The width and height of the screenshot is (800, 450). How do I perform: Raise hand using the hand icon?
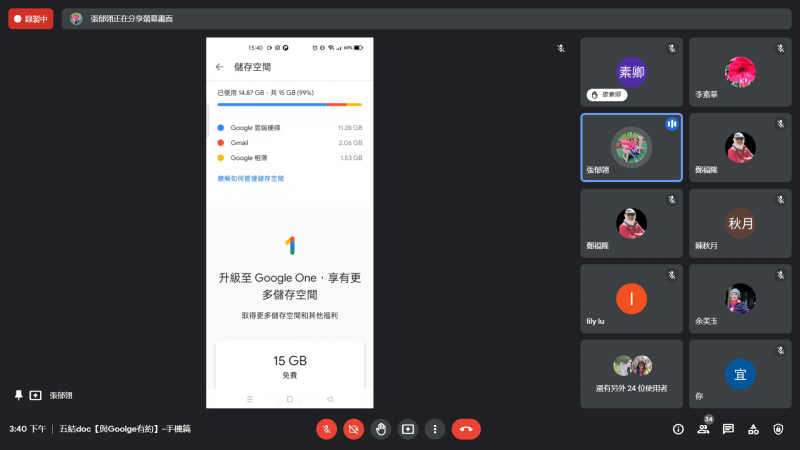pyautogui.click(x=381, y=429)
